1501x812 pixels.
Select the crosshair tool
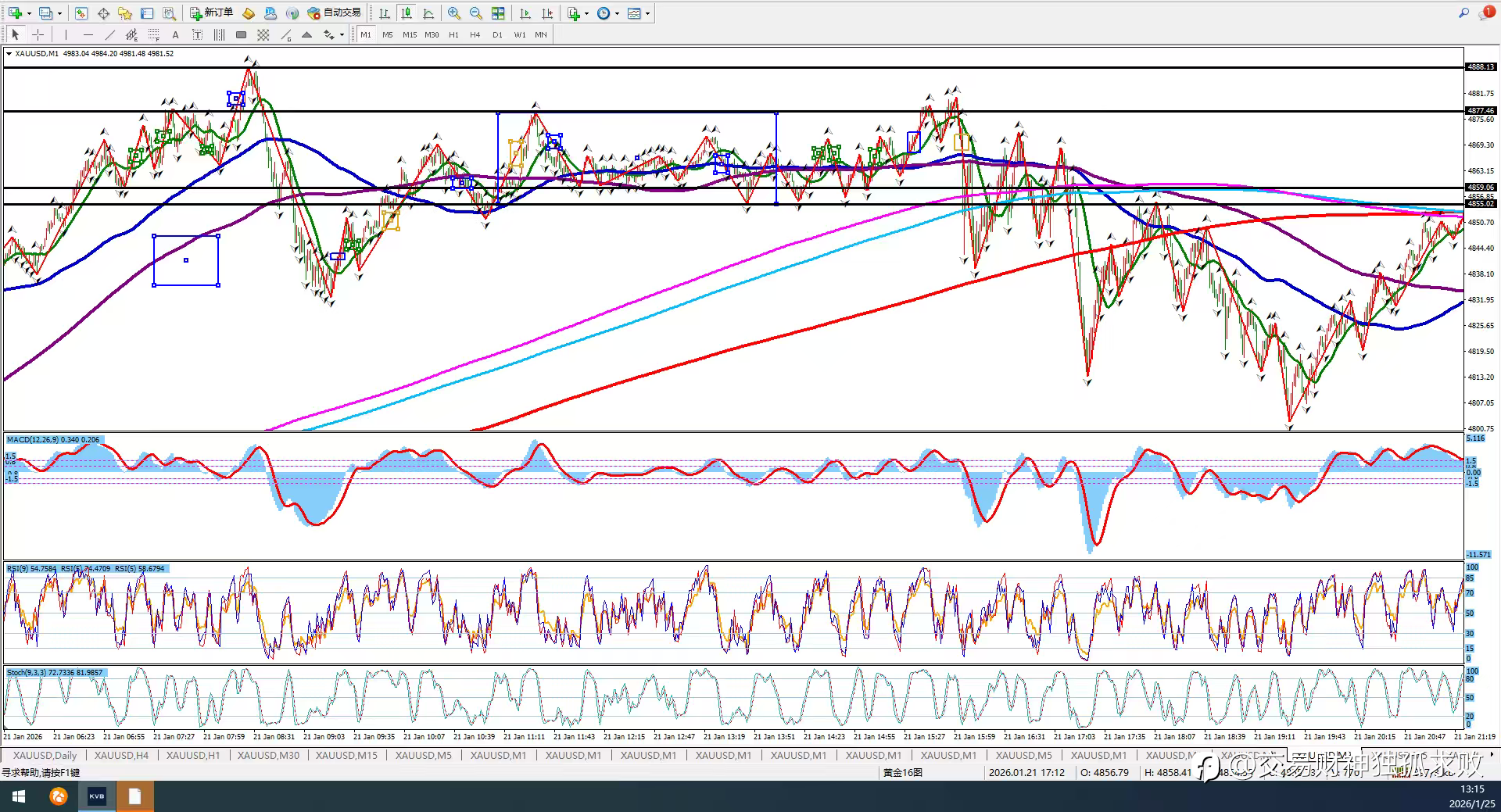pyautogui.click(x=38, y=34)
